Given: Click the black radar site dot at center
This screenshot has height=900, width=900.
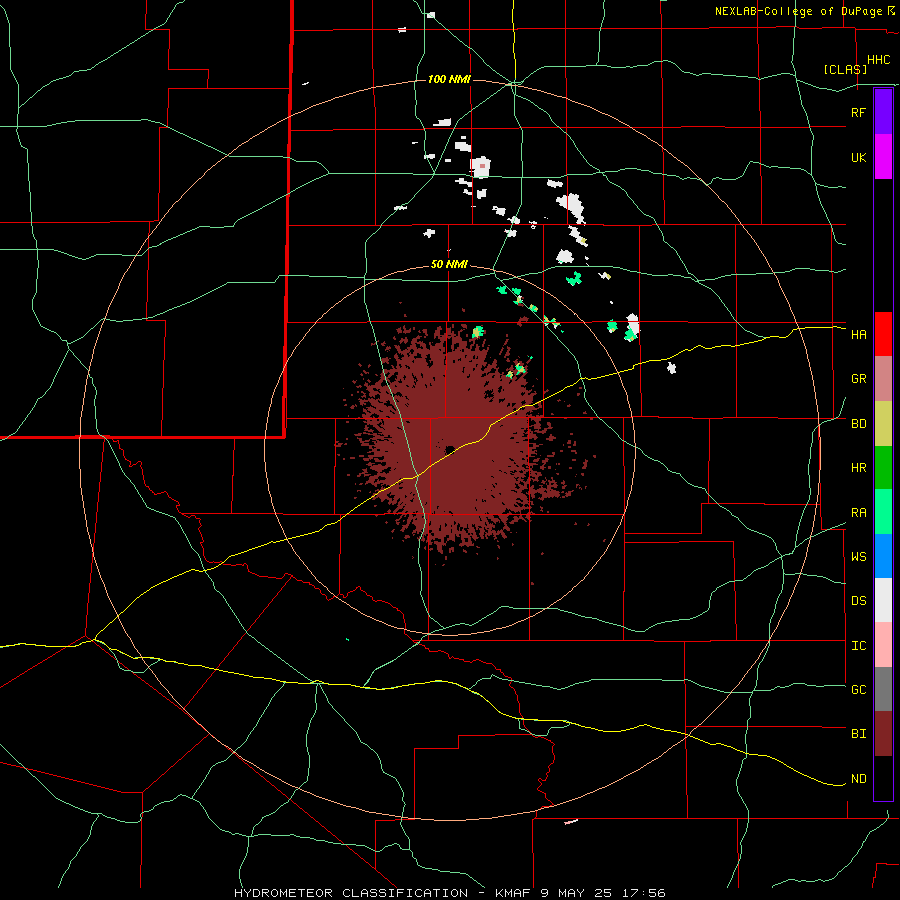Looking at the screenshot, I should (449, 450).
